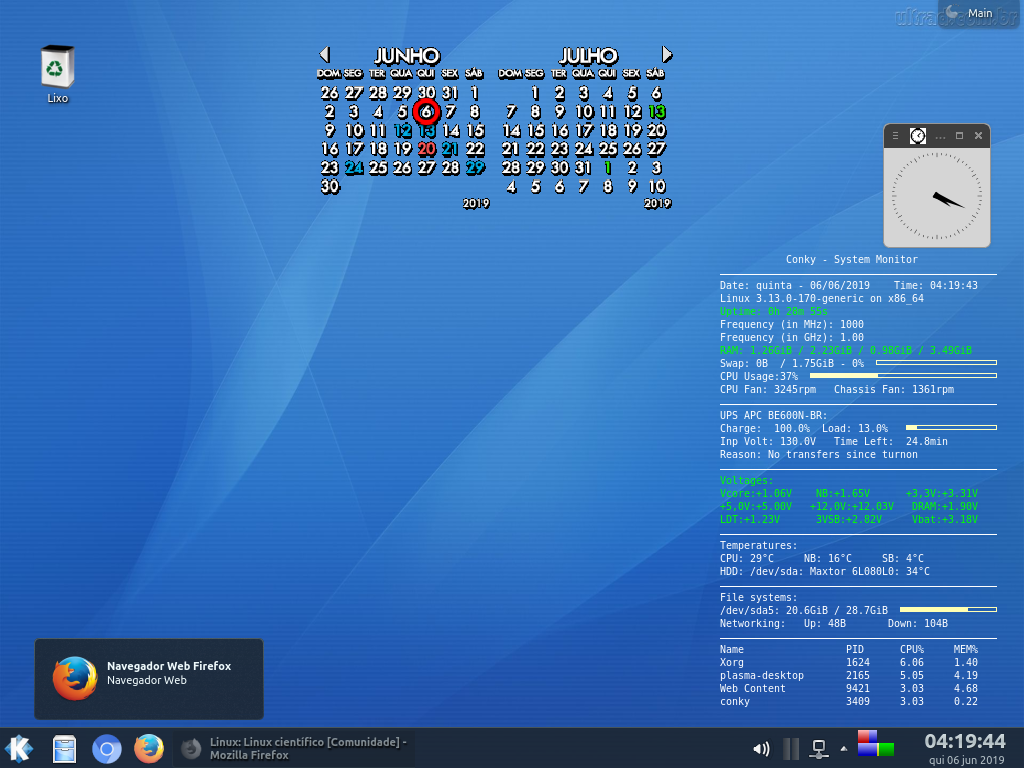The height and width of the screenshot is (768, 1024).
Task: Click the analog clock face
Action: (936, 196)
